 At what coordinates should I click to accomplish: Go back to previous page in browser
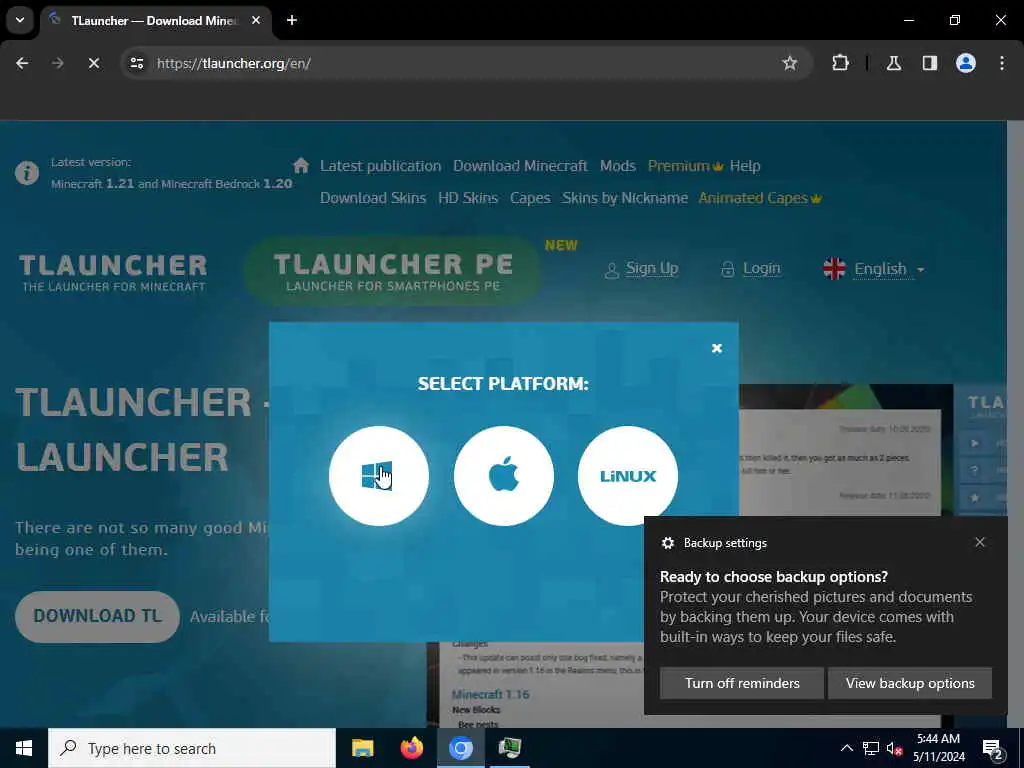22,63
